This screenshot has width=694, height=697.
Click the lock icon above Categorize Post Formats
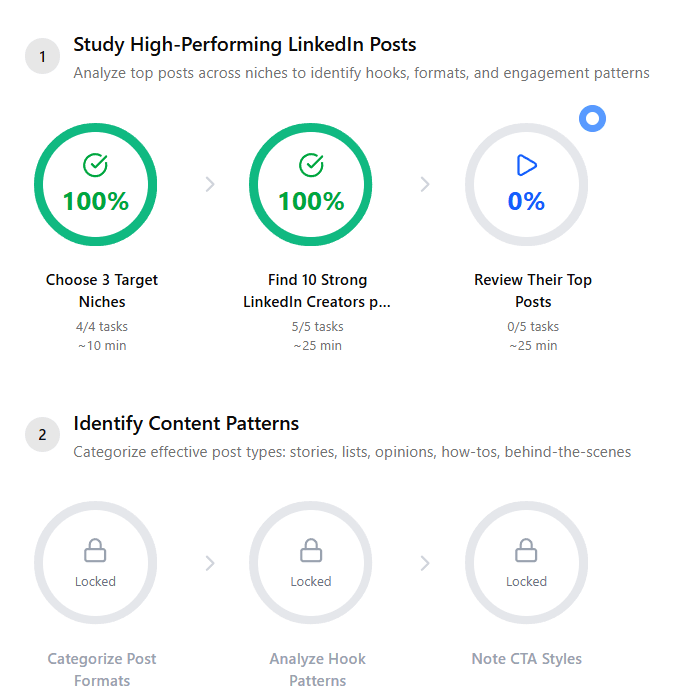96,550
